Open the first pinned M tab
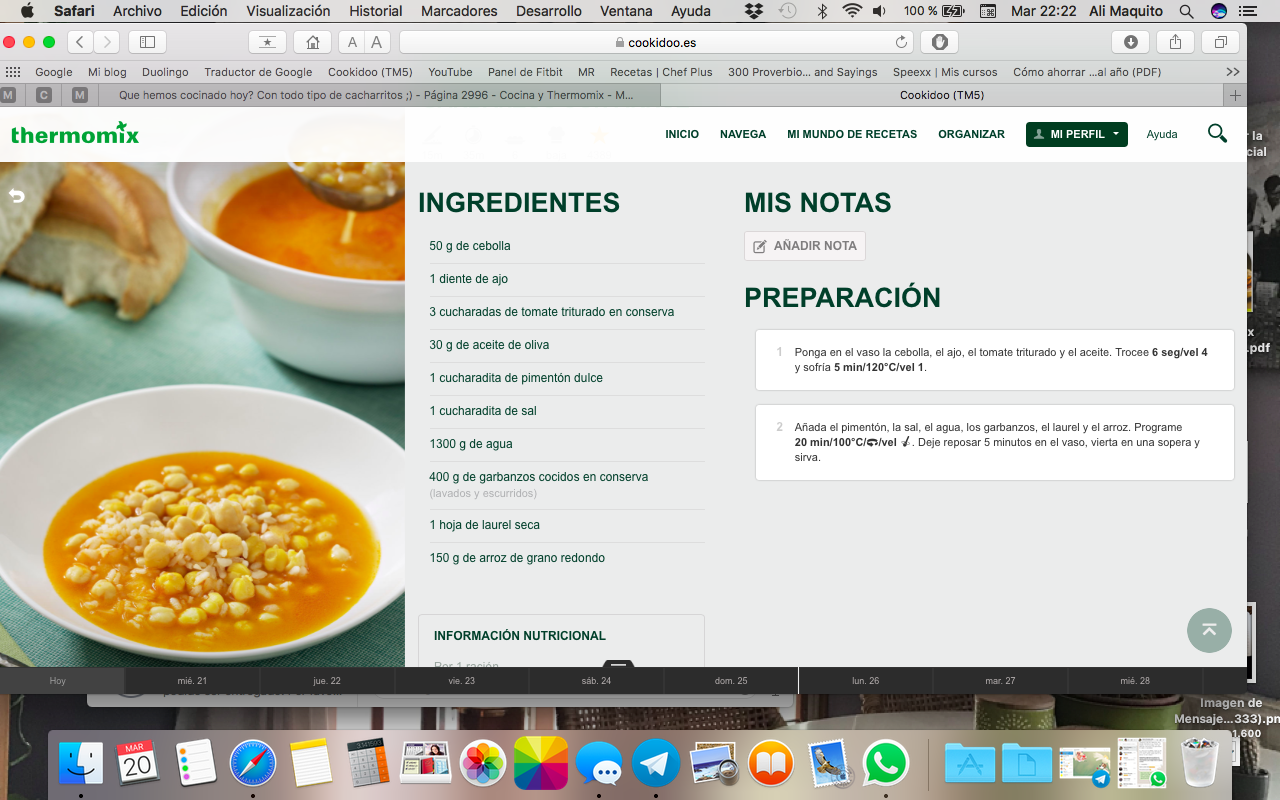This screenshot has width=1280, height=800. 9,95
